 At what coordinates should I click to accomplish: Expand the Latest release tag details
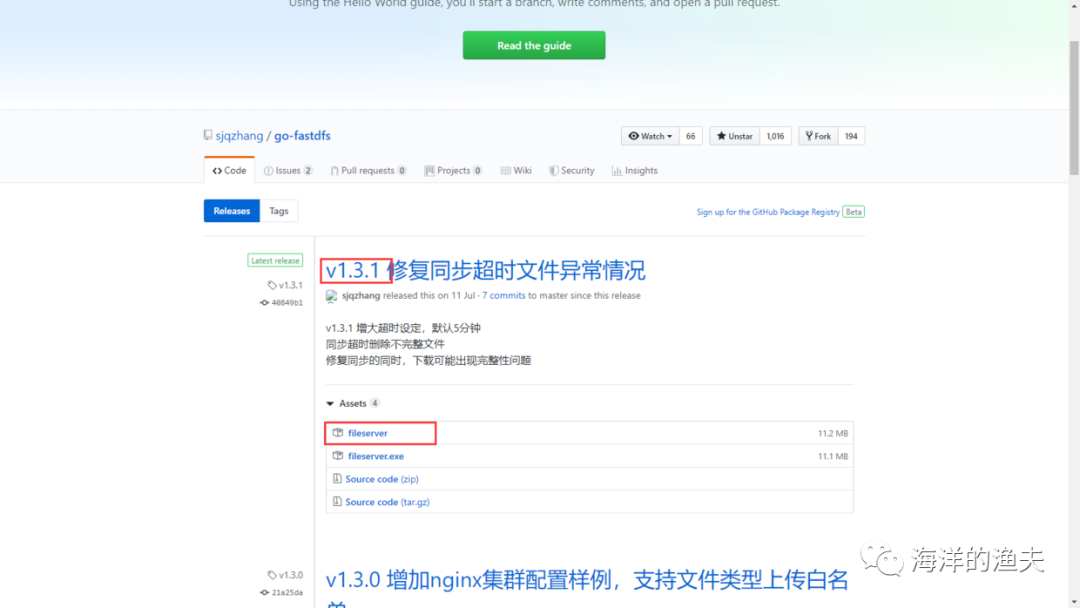[x=275, y=259]
